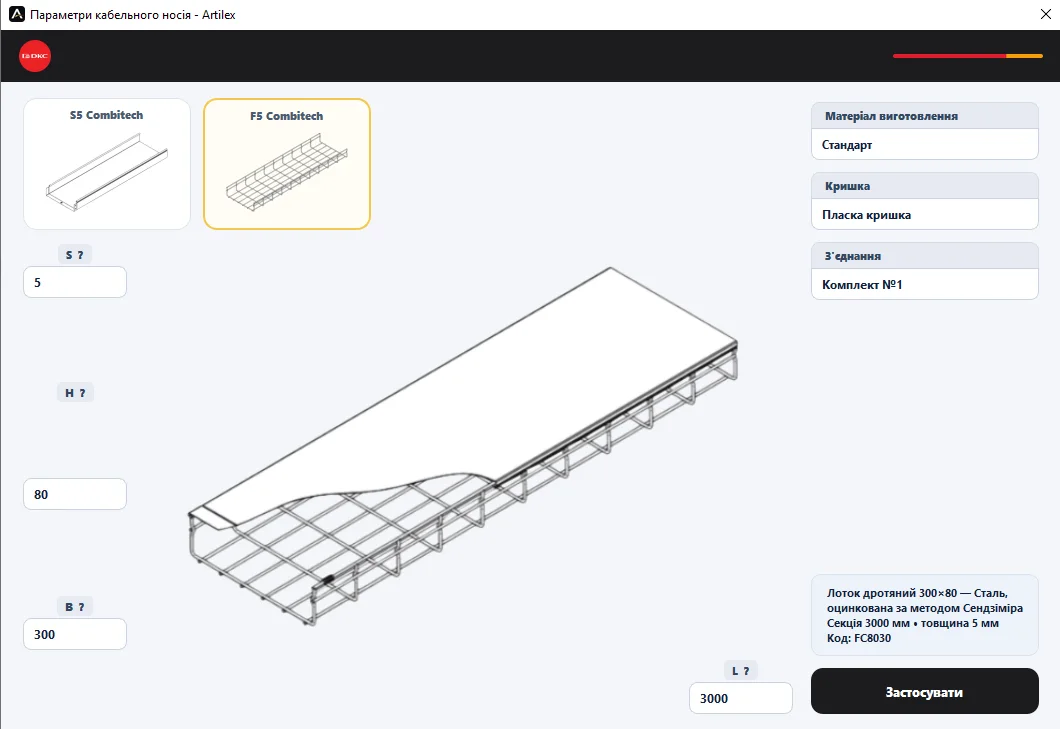This screenshot has height=729, width=1060.
Task: Click the red DKC logo icon
Action: coord(35,56)
